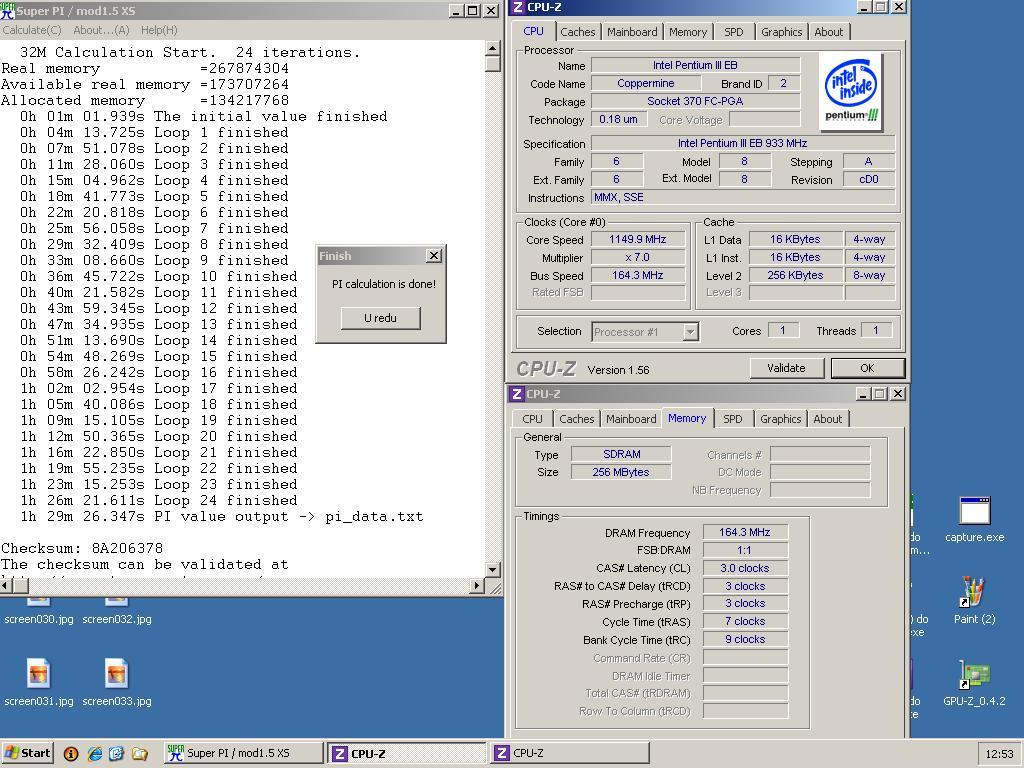This screenshot has width=1024, height=768.
Task: Click Super PI vertical scrollbar up arrow
Action: click(x=493, y=48)
